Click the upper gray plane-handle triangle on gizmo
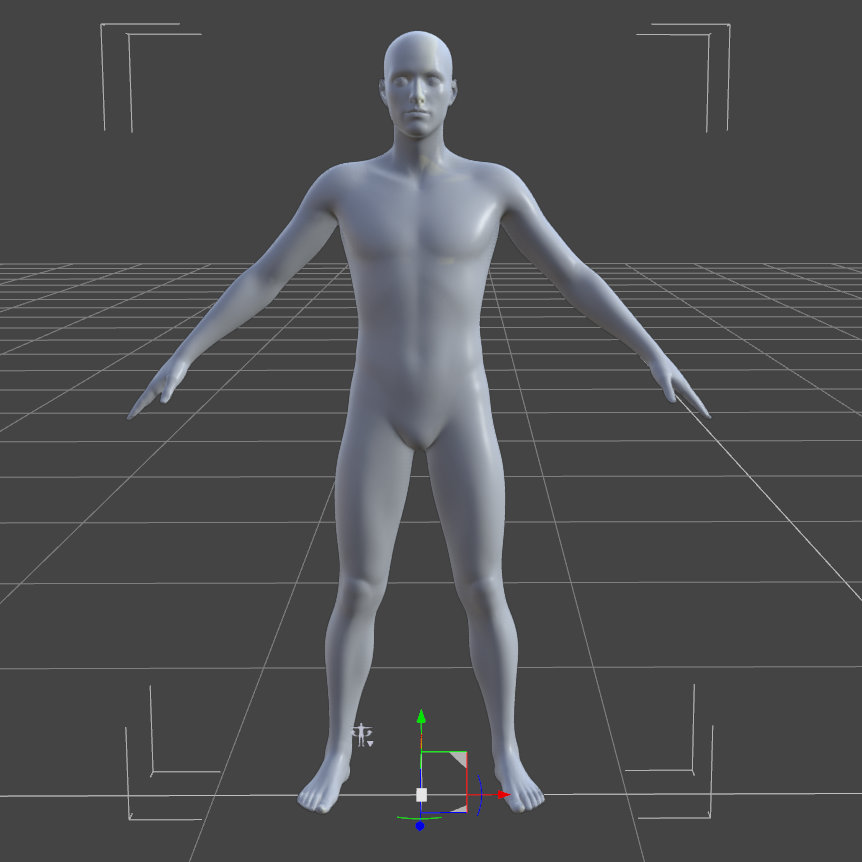 tap(458, 759)
